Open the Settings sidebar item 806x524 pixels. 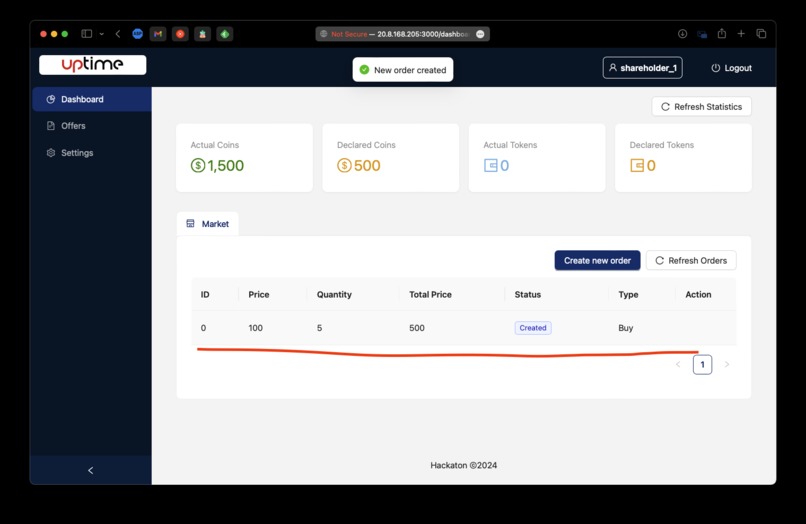coord(92,153)
